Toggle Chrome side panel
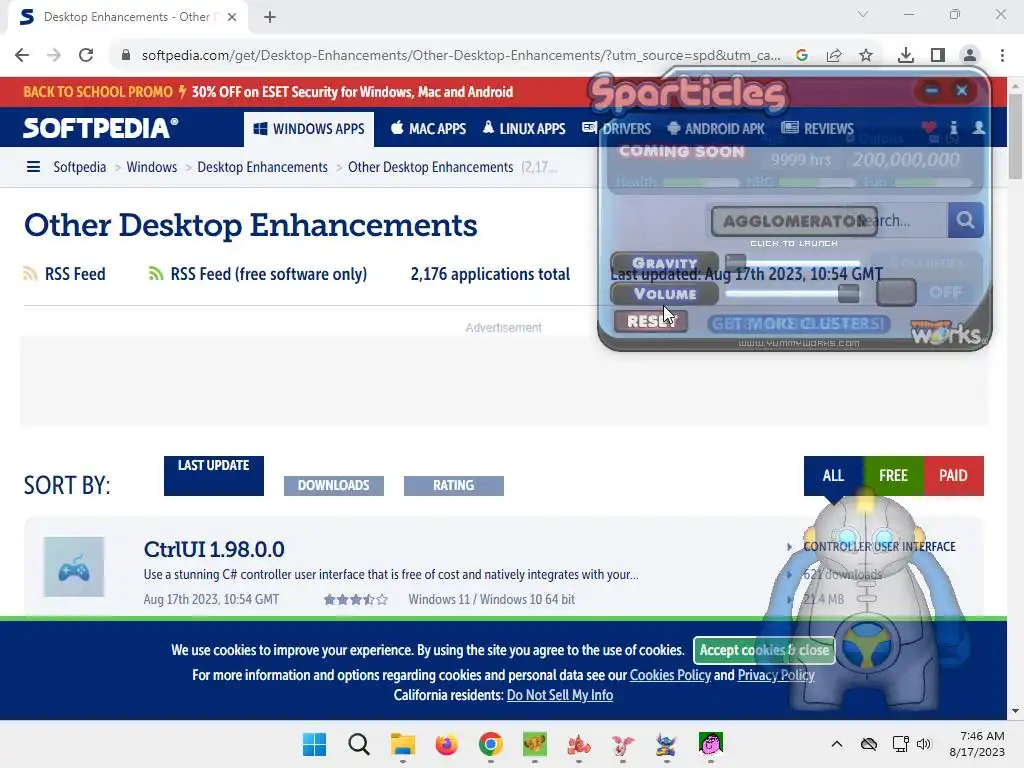Screen dimensions: 1024x768 pos(938,56)
